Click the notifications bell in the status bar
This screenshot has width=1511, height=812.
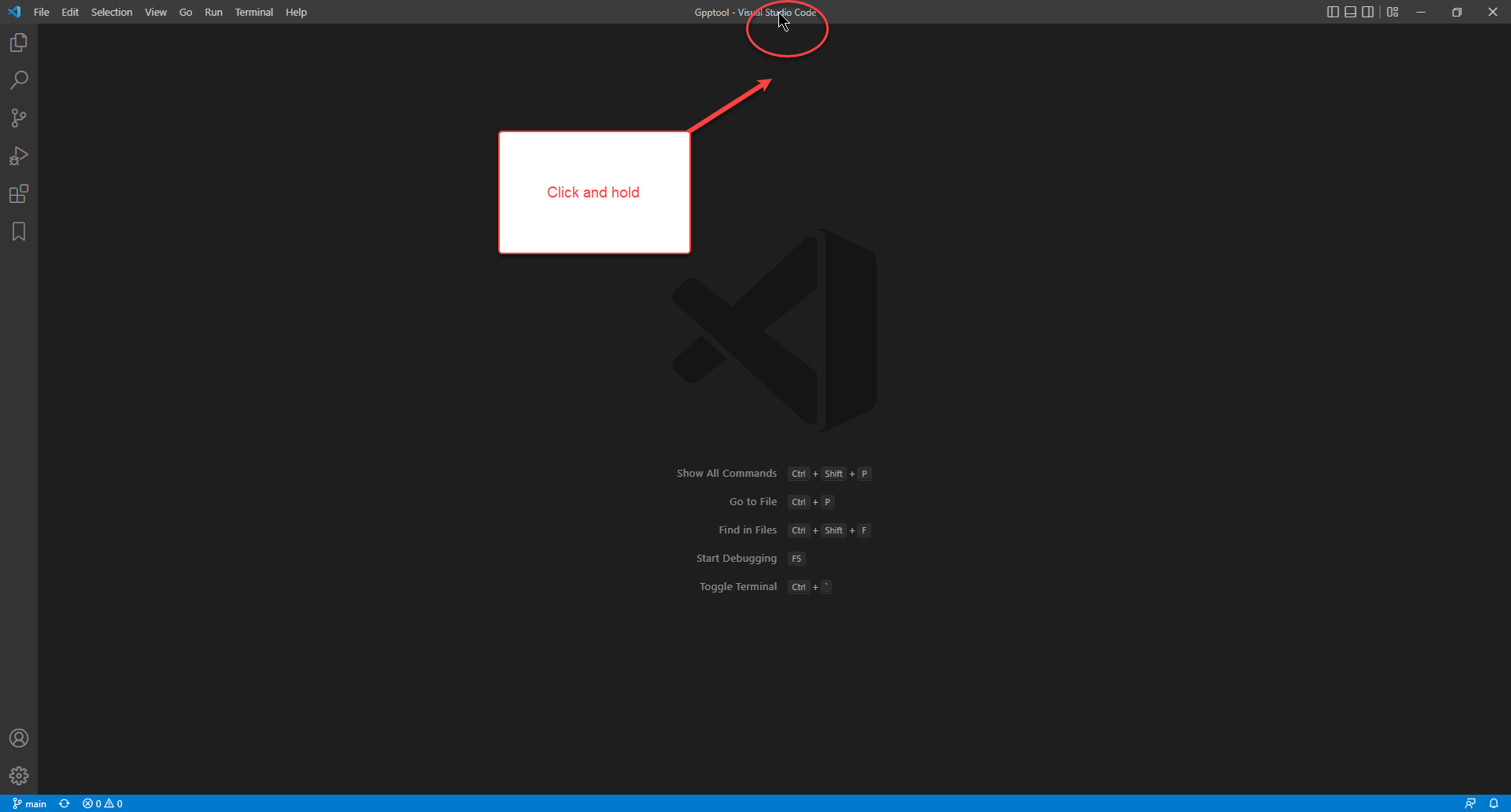[x=1494, y=803]
